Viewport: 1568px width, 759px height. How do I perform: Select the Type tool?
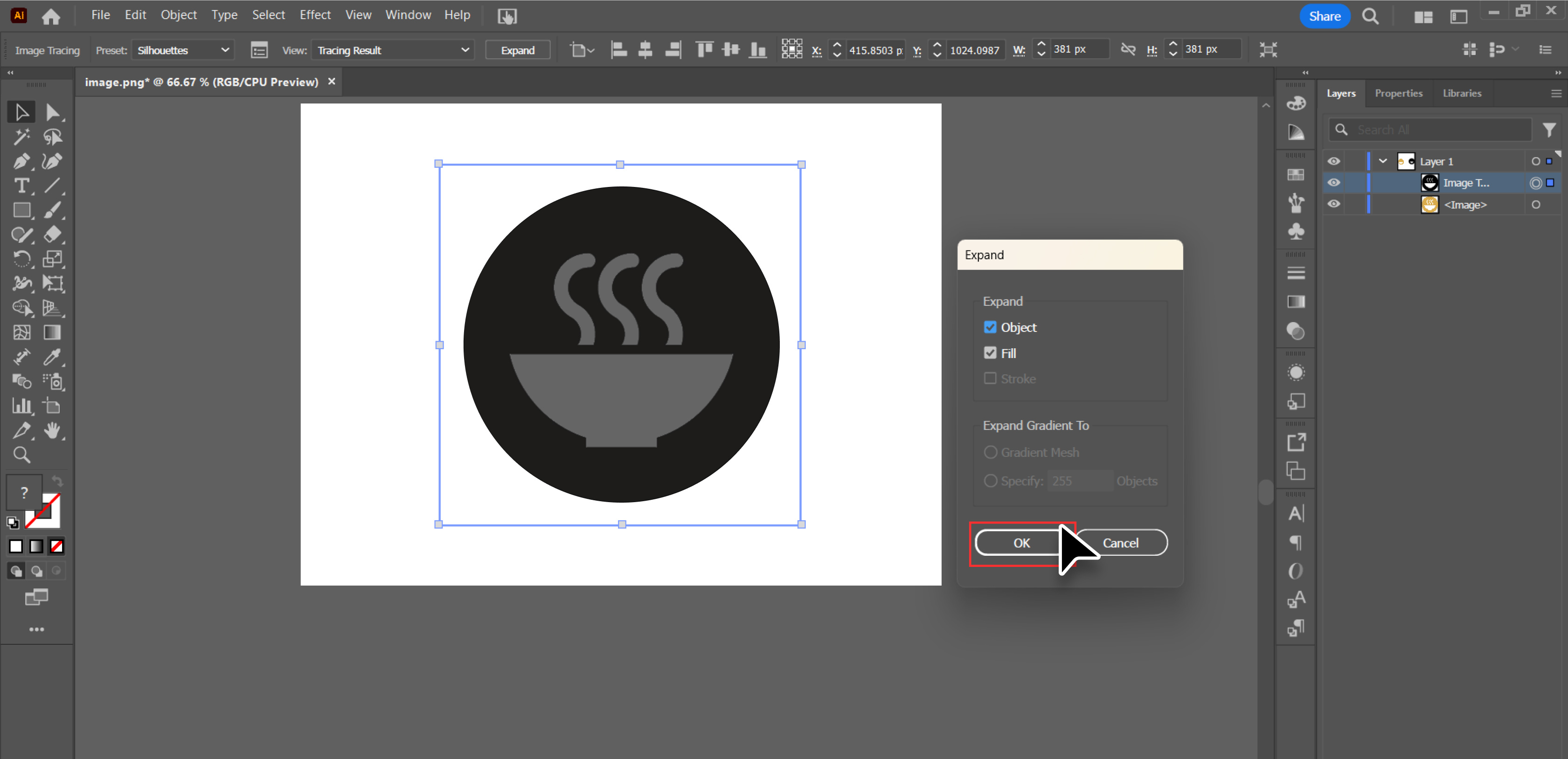(22, 186)
